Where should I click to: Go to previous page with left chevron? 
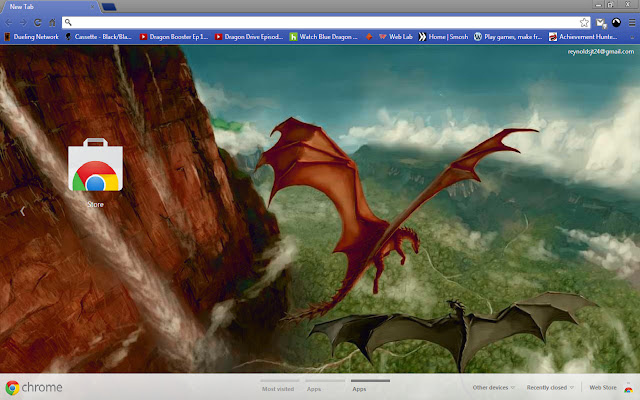pyautogui.click(x=23, y=211)
